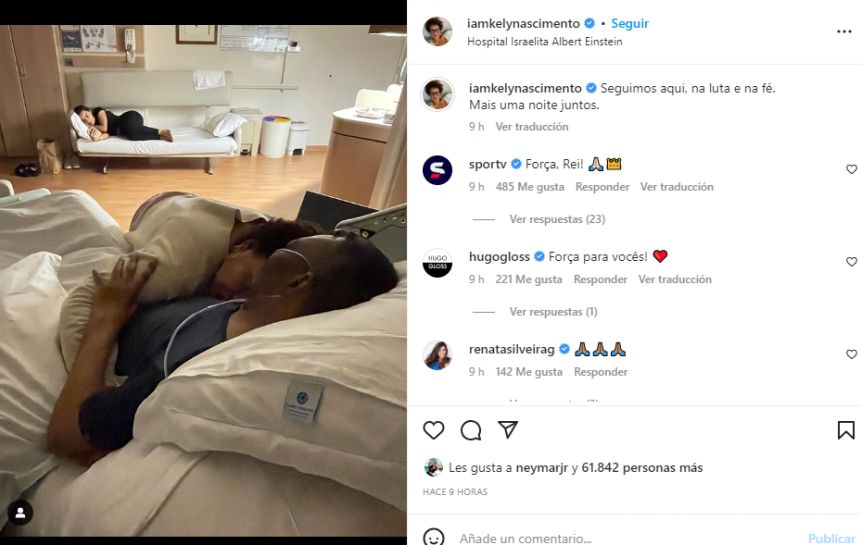
Task: Like the hugogloss comment
Action: pyautogui.click(x=852, y=262)
